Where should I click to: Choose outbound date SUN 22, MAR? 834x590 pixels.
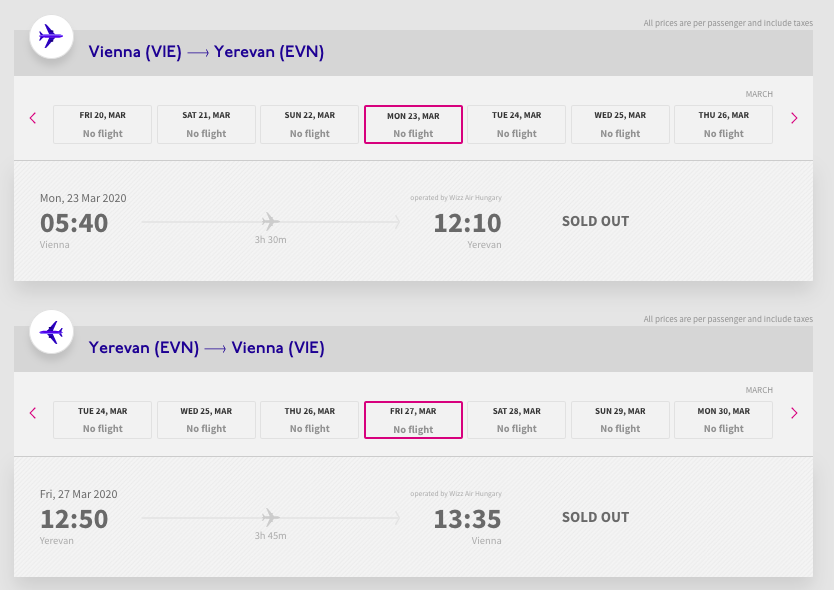pos(310,124)
